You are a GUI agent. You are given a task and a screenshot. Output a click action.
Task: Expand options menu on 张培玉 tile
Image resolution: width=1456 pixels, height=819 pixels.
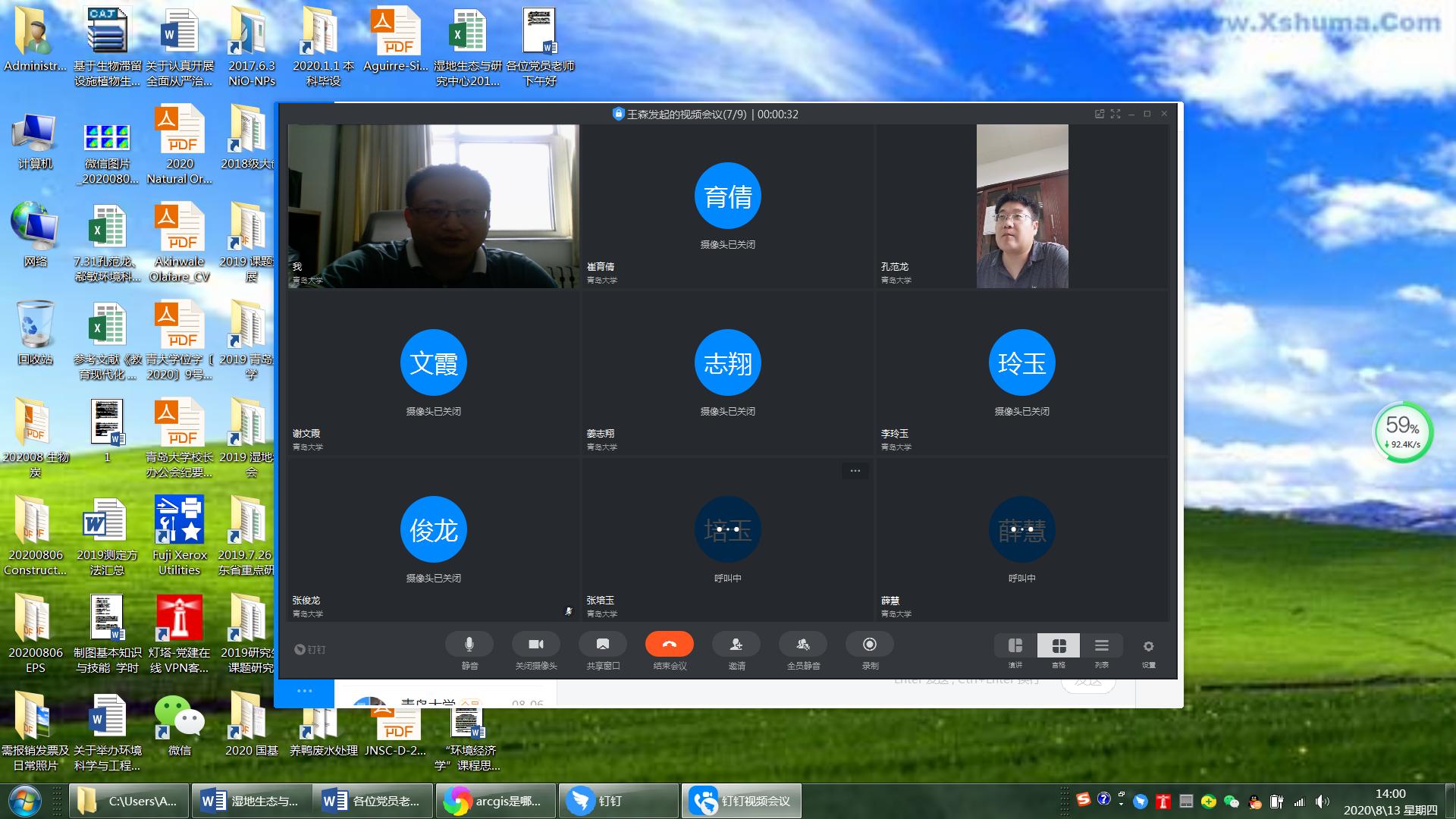pyautogui.click(x=855, y=471)
